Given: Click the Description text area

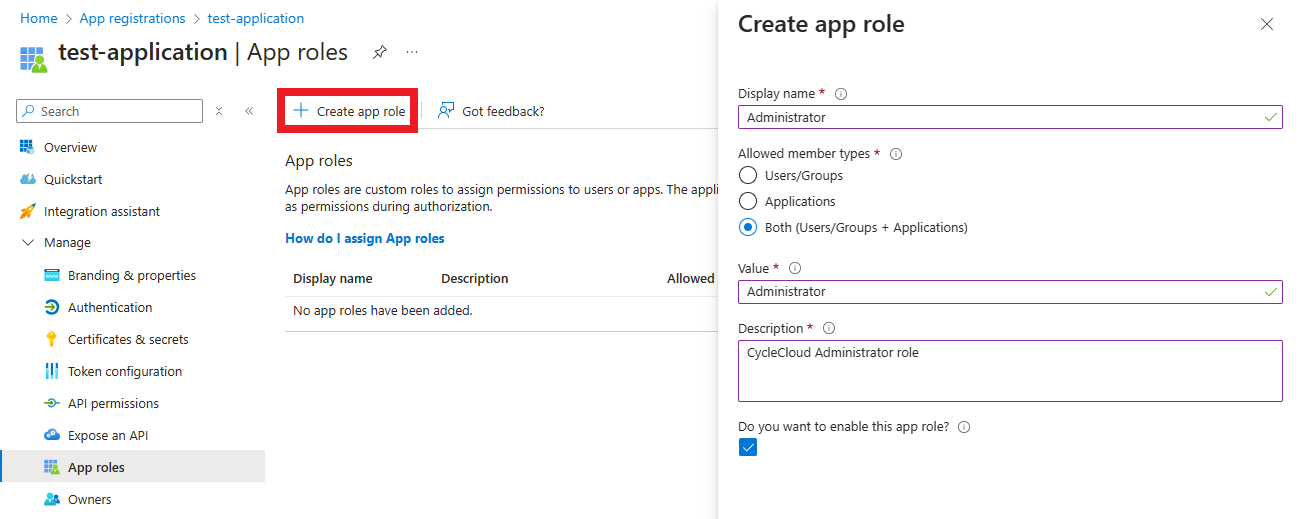Looking at the screenshot, I should [x=1010, y=371].
